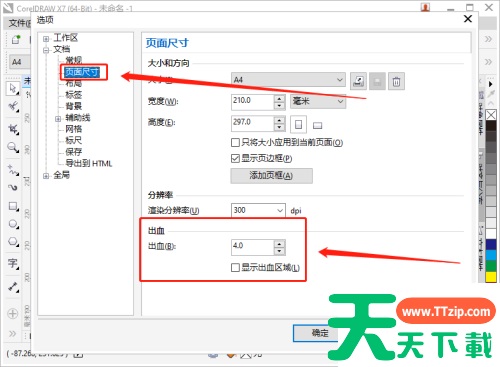The width and height of the screenshot is (500, 367).
Task: Open the 文件 menu
Action: click(x=19, y=23)
